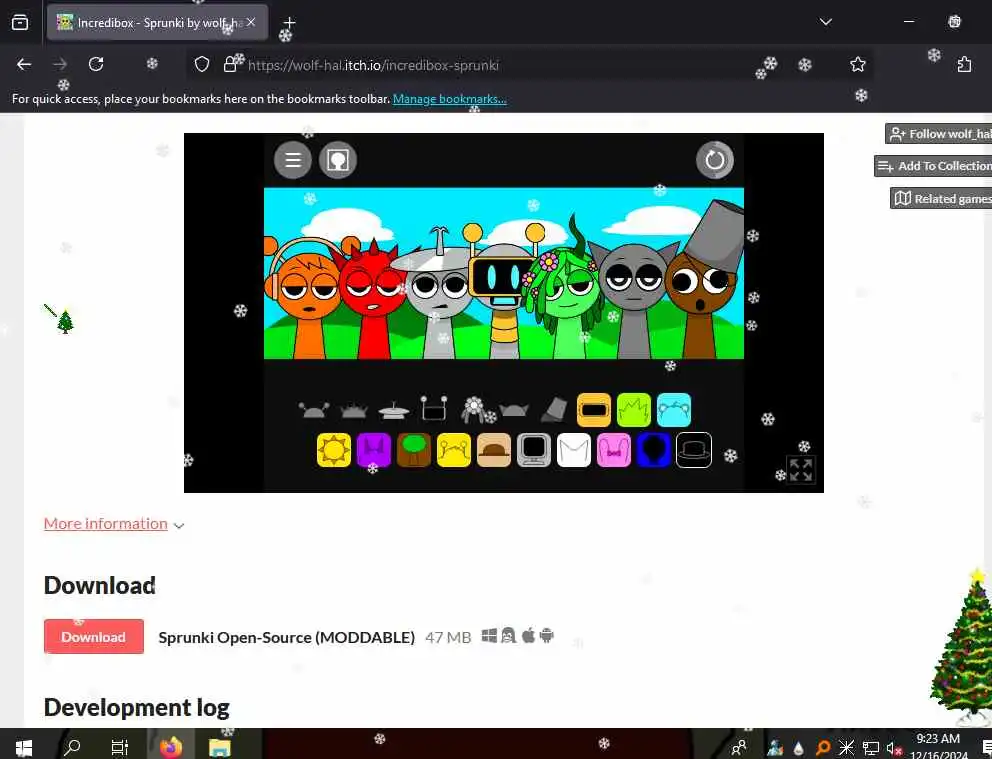Click the used gray flat-dish antenna icon
The image size is (992, 759).
(x=394, y=410)
